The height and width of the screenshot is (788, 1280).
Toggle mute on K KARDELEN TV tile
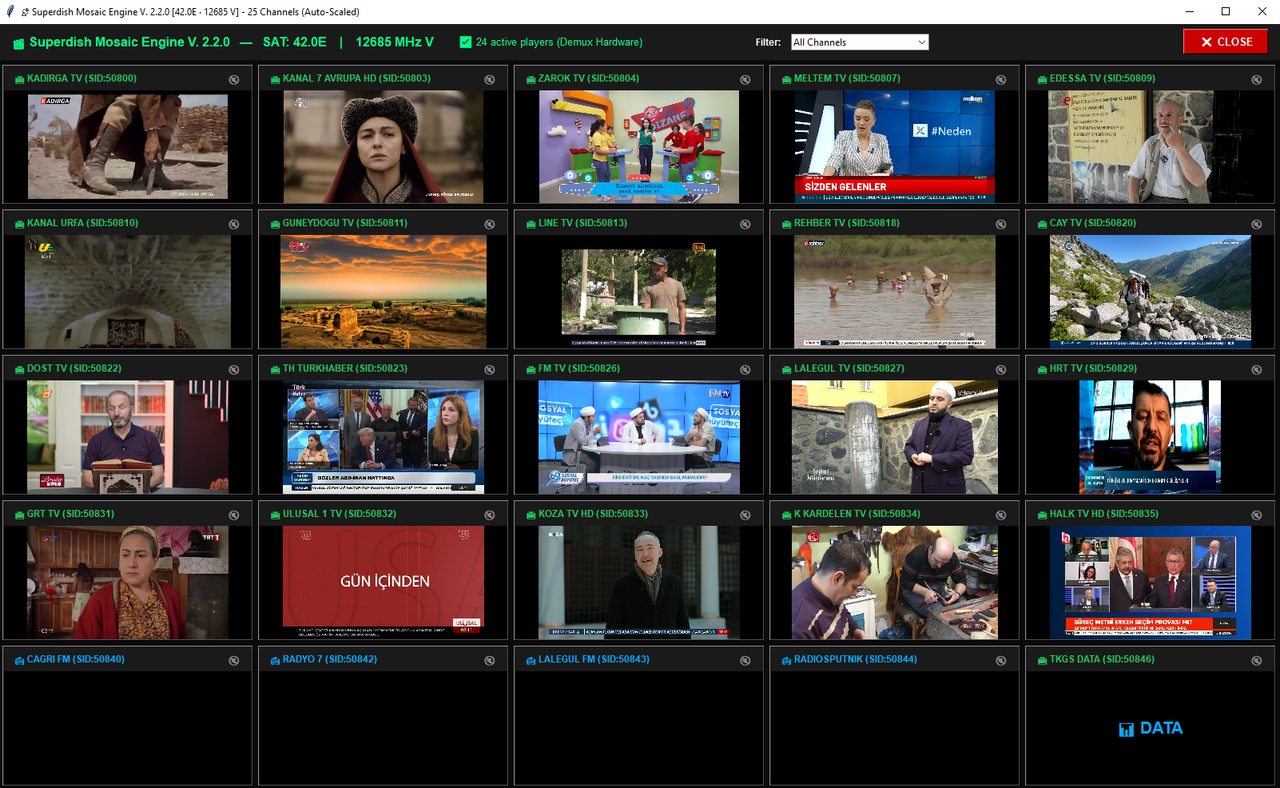coord(1001,515)
